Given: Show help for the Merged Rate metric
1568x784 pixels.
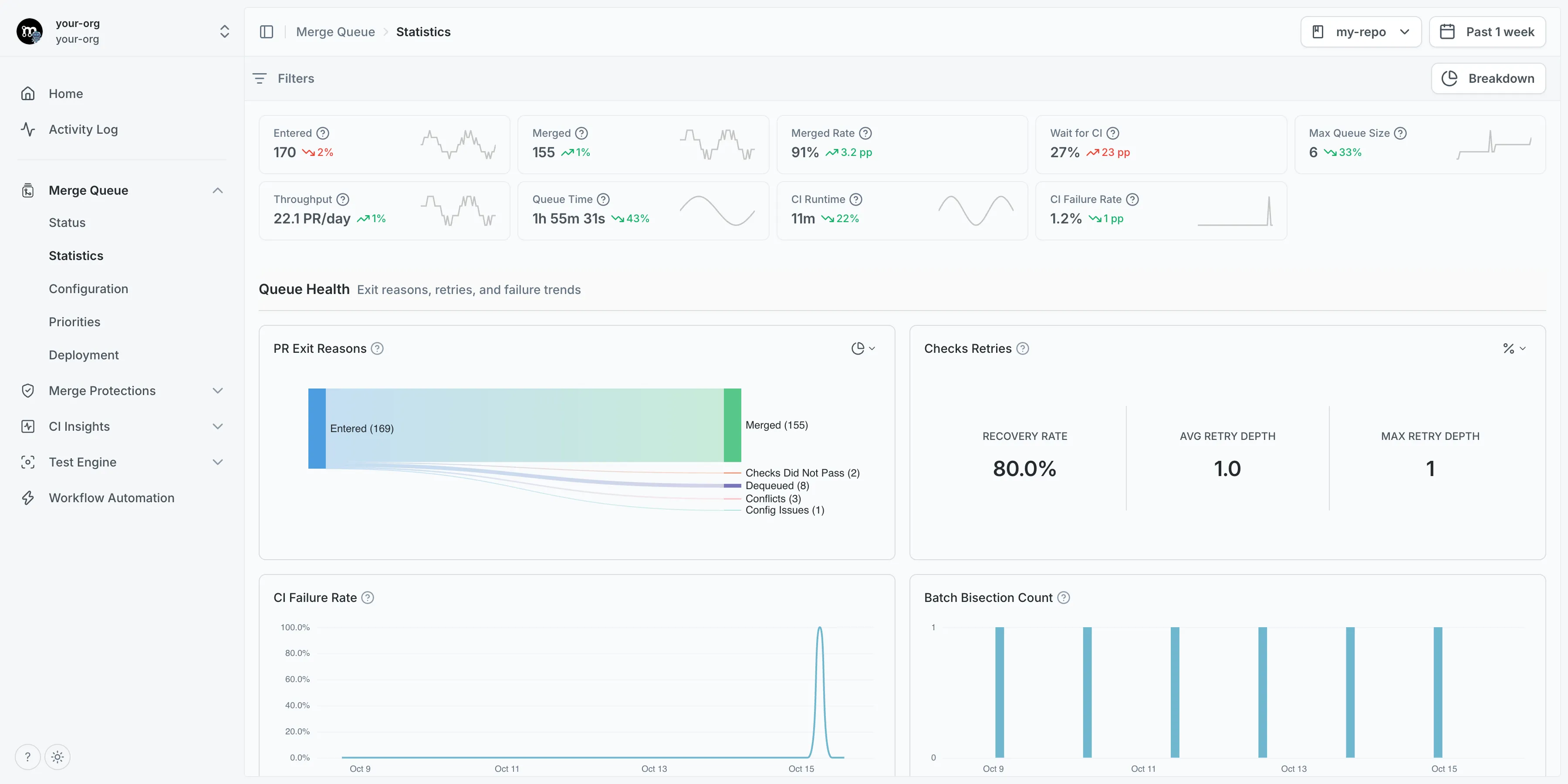Looking at the screenshot, I should (x=865, y=133).
